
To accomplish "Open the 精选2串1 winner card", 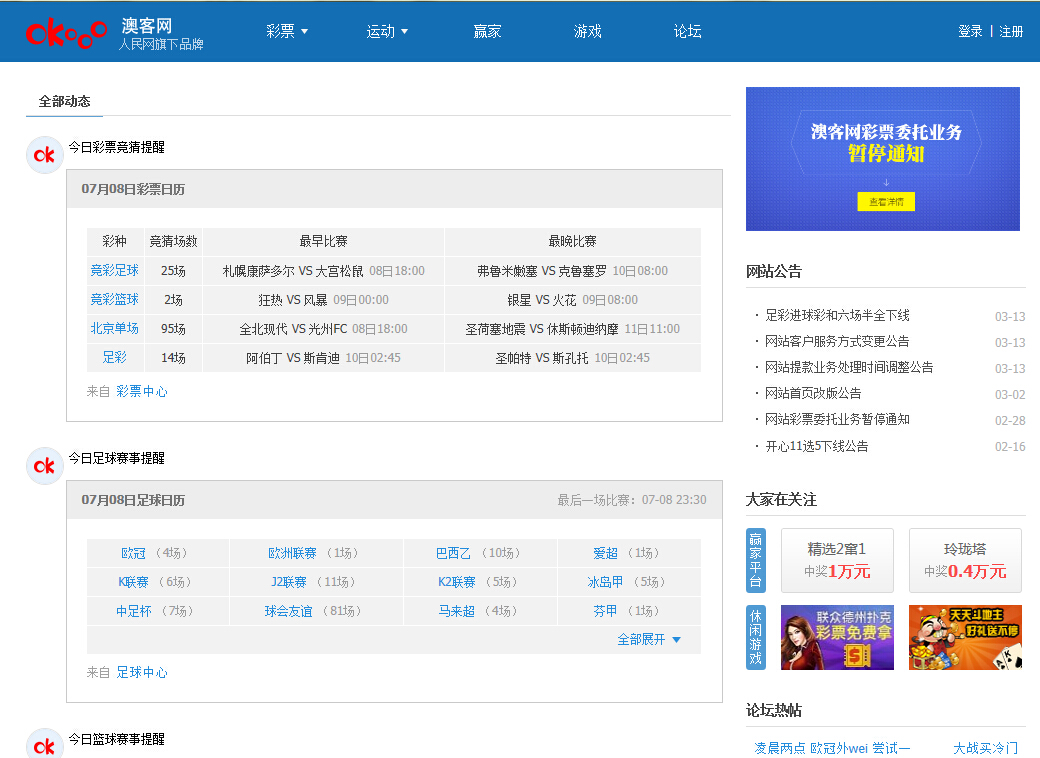I will pyautogui.click(x=837, y=560).
